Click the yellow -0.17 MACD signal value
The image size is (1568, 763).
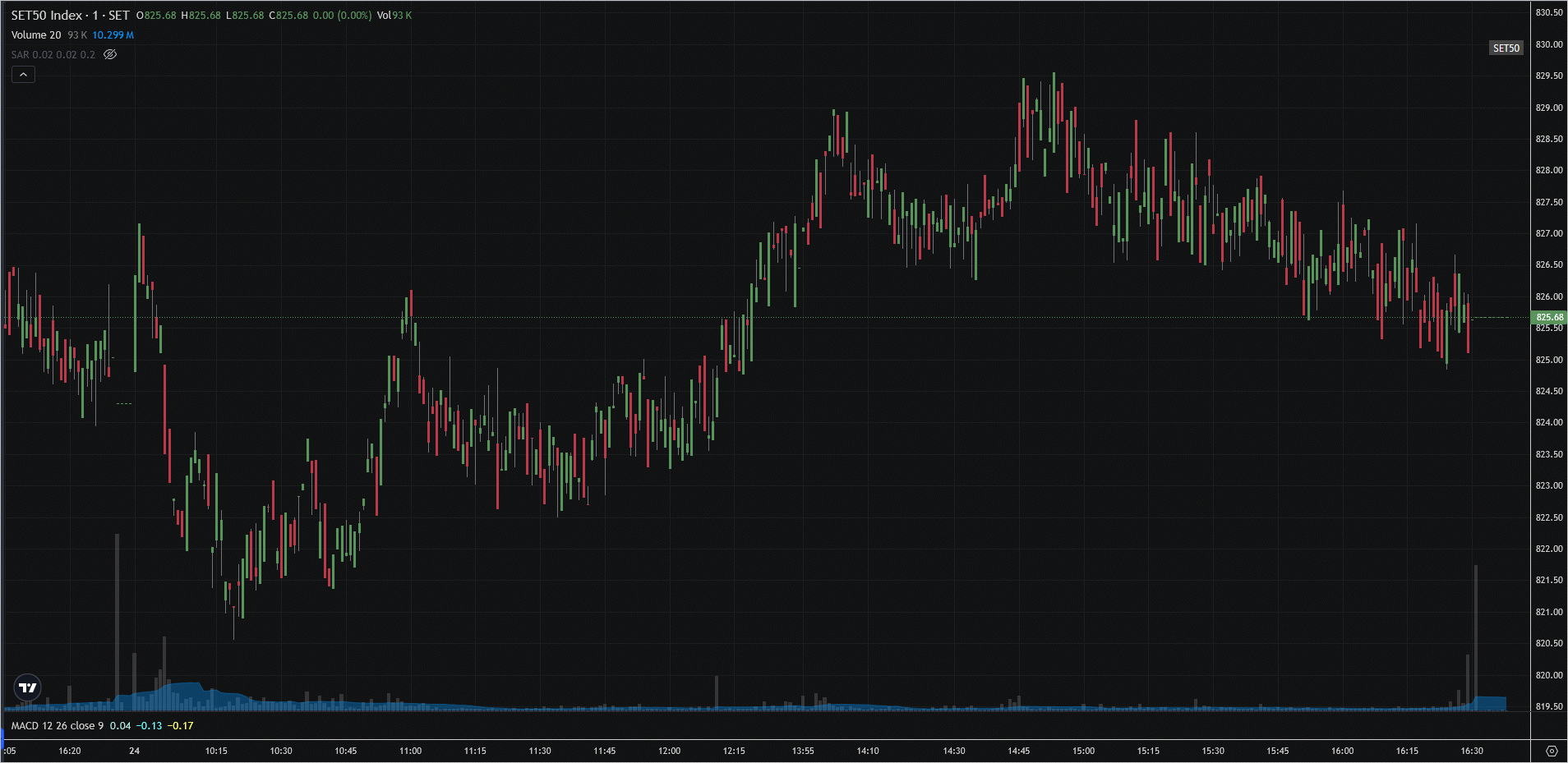coord(181,726)
